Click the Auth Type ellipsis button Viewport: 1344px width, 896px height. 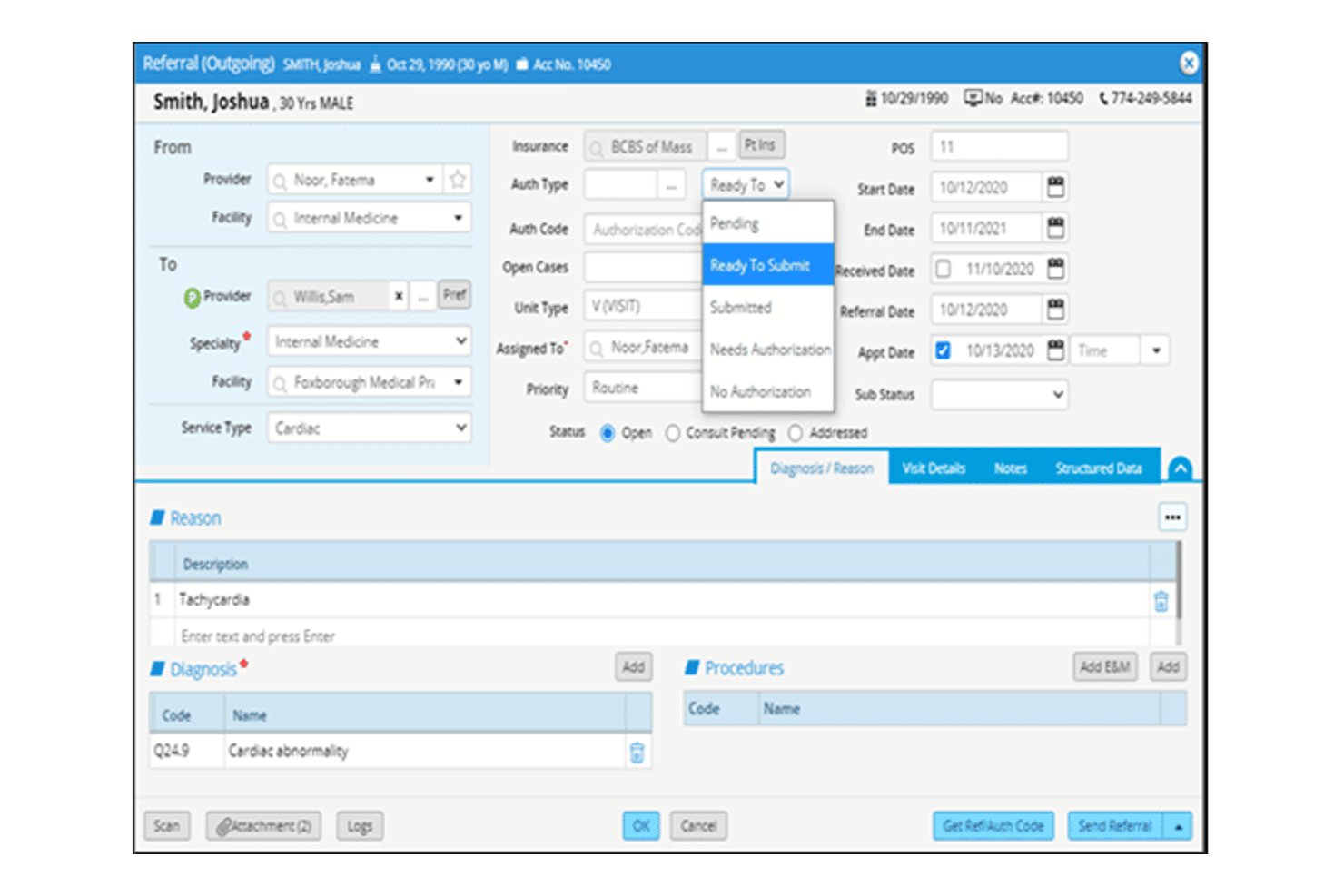coord(670,185)
